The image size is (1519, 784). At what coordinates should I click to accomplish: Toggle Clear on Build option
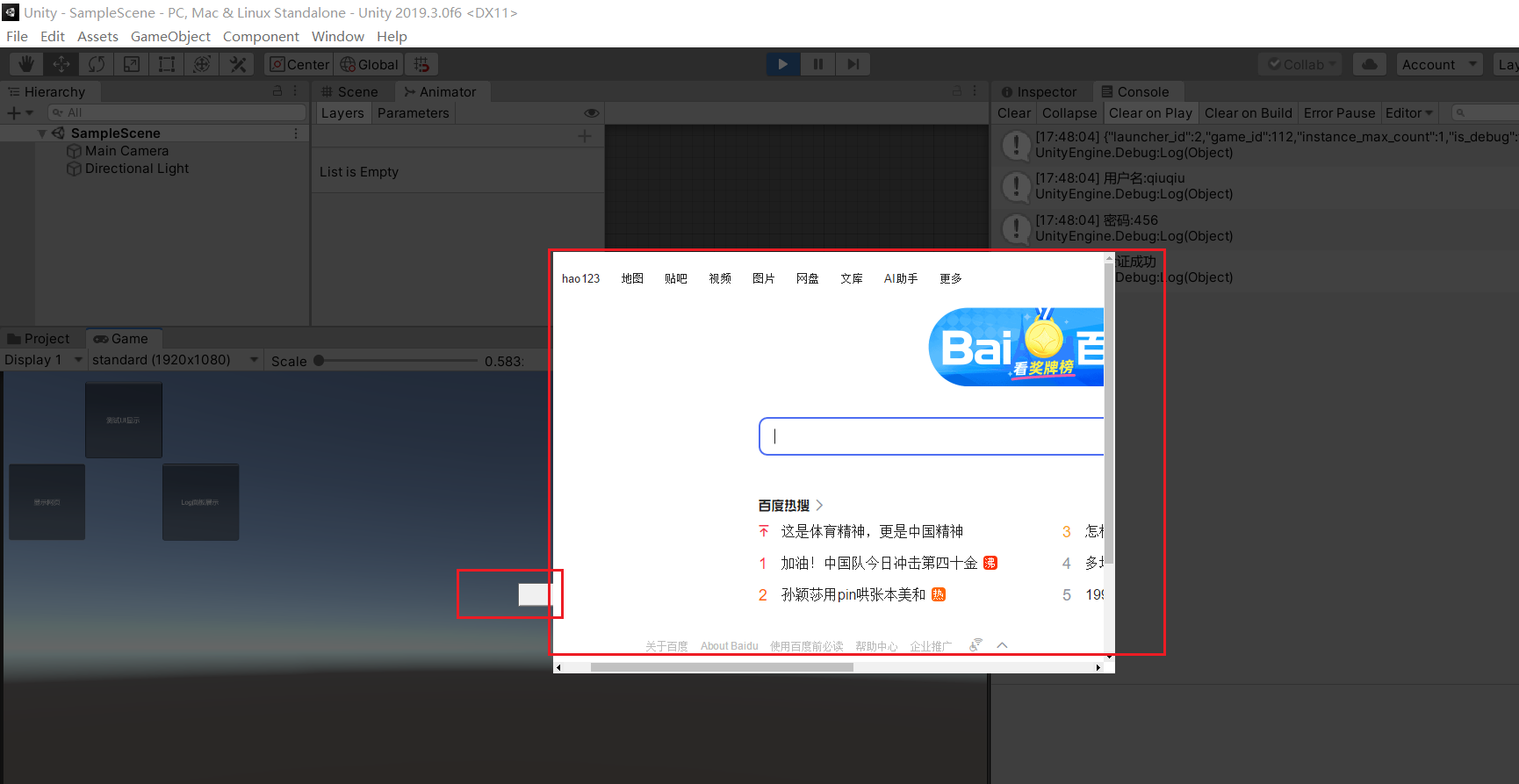(x=1249, y=113)
